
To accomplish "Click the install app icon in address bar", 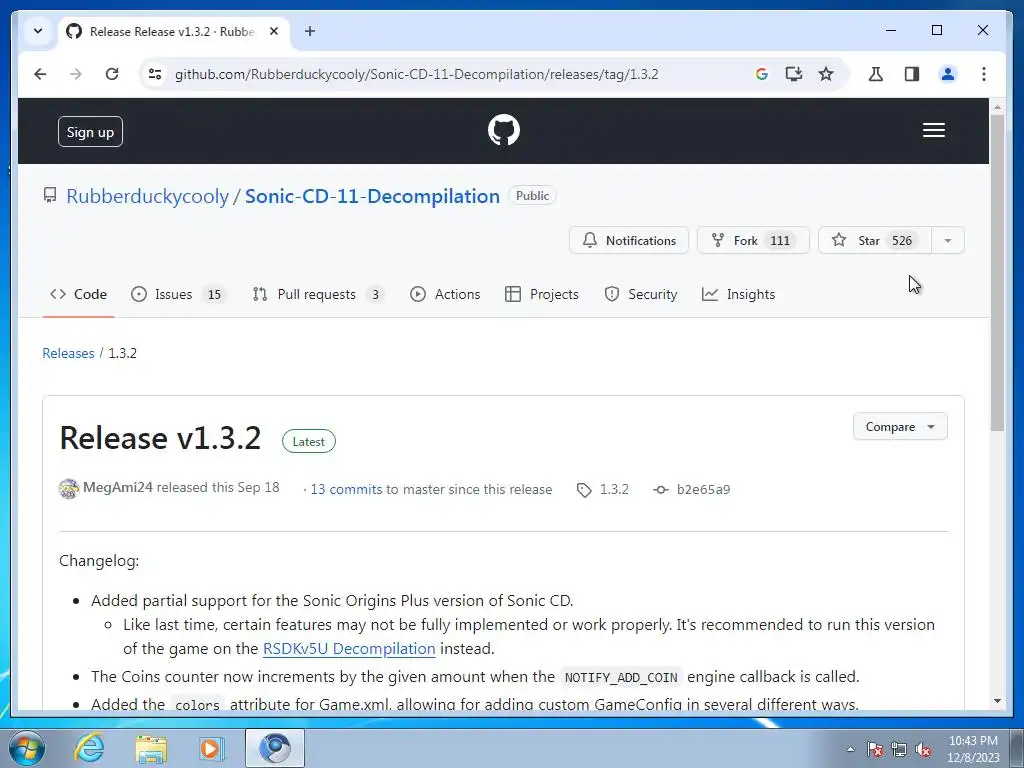I will tap(793, 74).
